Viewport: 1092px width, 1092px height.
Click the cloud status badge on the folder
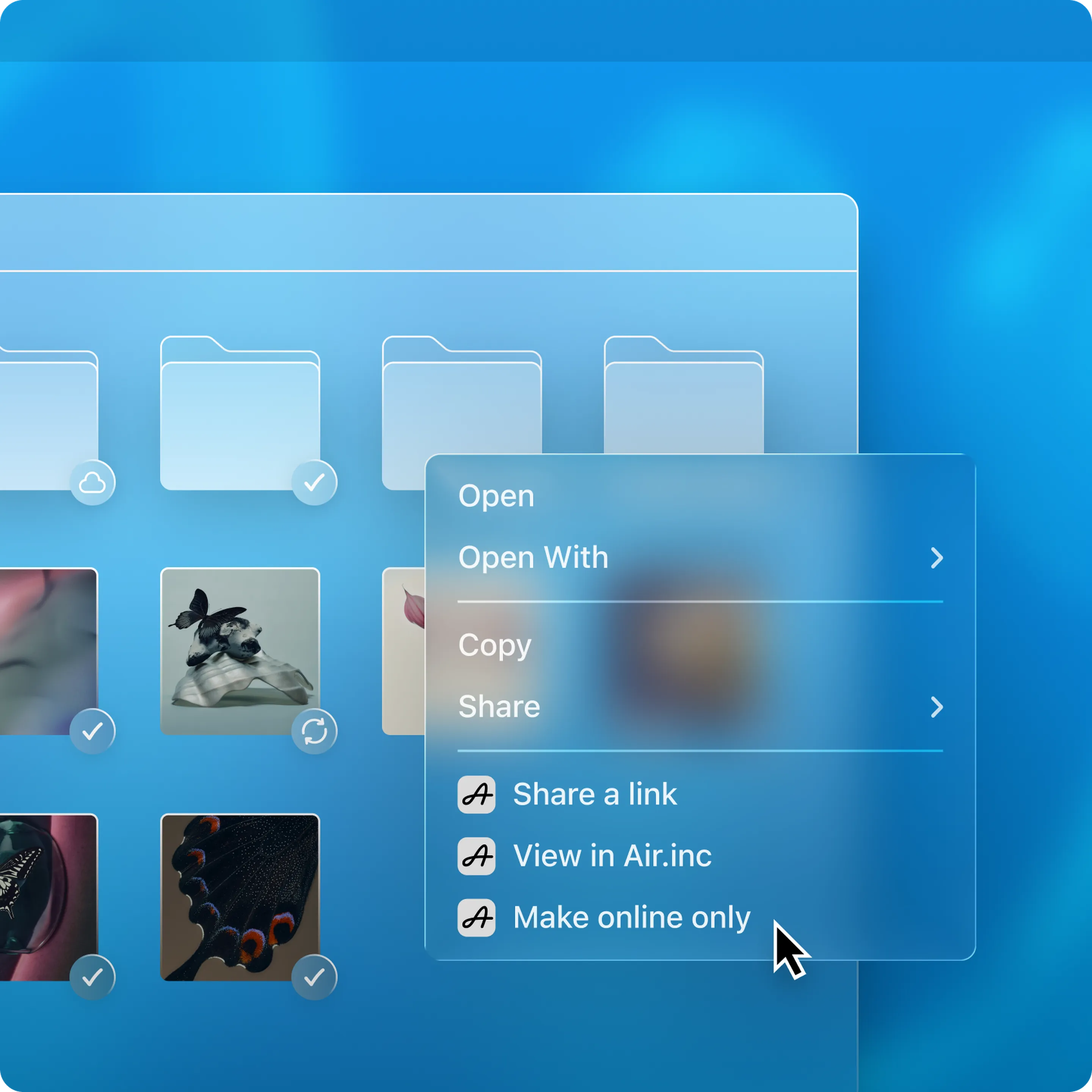pyautogui.click(x=92, y=483)
